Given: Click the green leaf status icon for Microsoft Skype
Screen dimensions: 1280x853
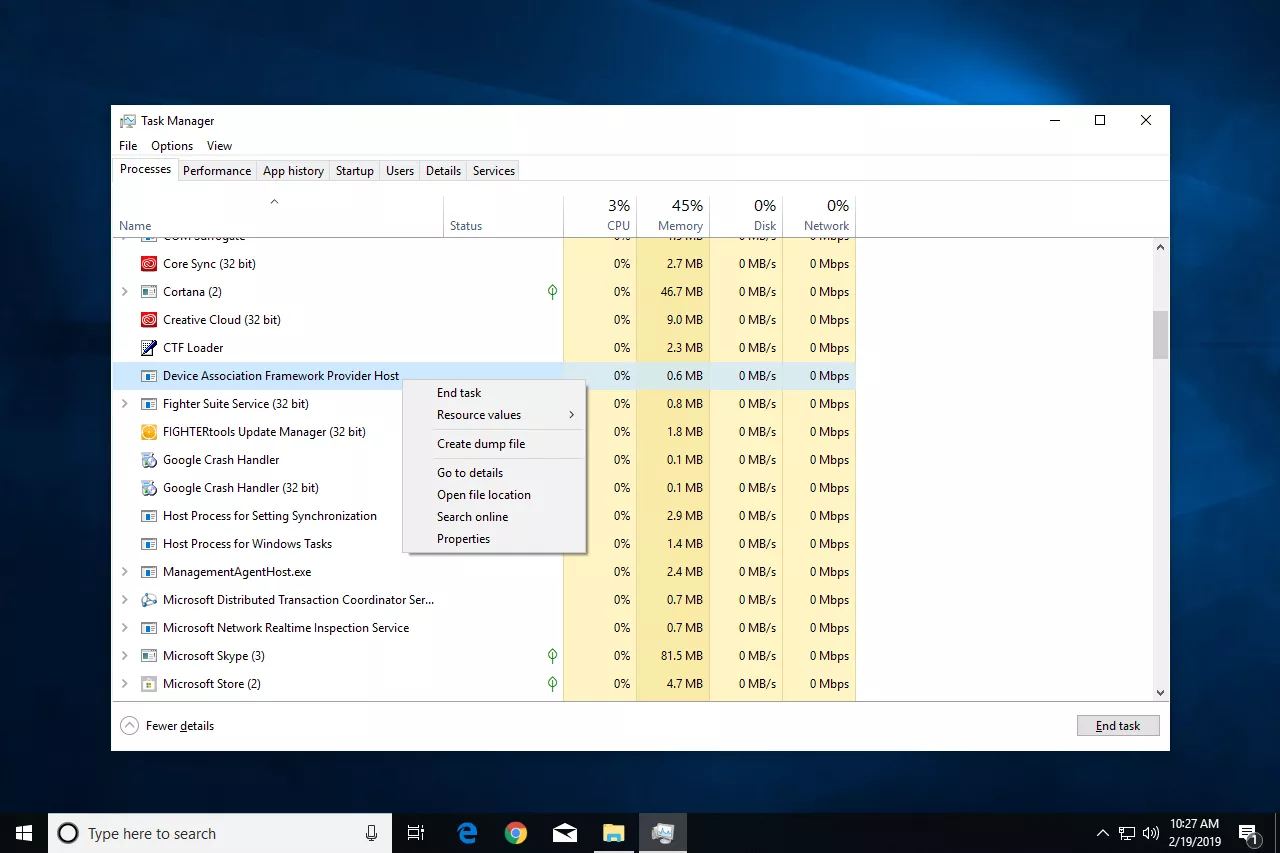Looking at the screenshot, I should tap(552, 656).
